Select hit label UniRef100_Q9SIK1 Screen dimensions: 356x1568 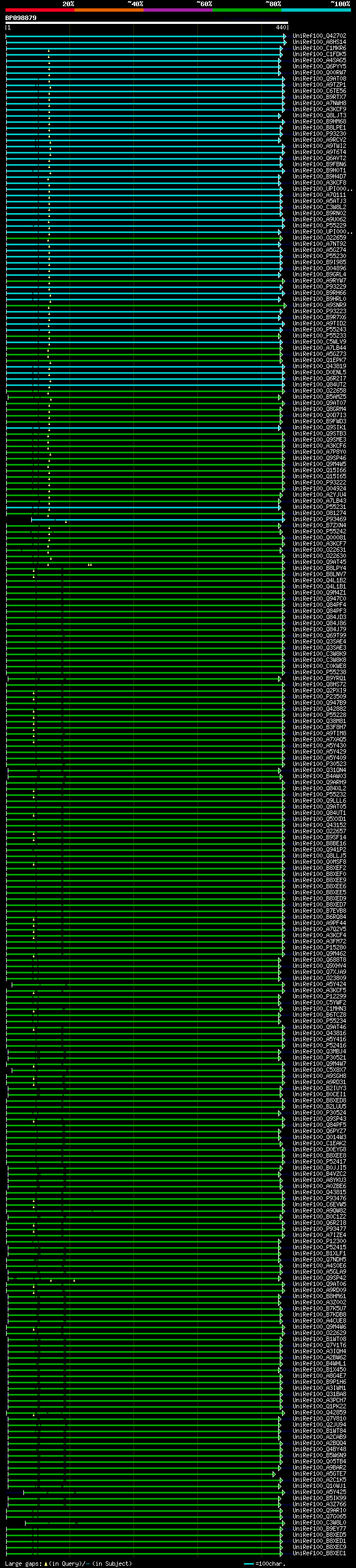click(x=319, y=427)
